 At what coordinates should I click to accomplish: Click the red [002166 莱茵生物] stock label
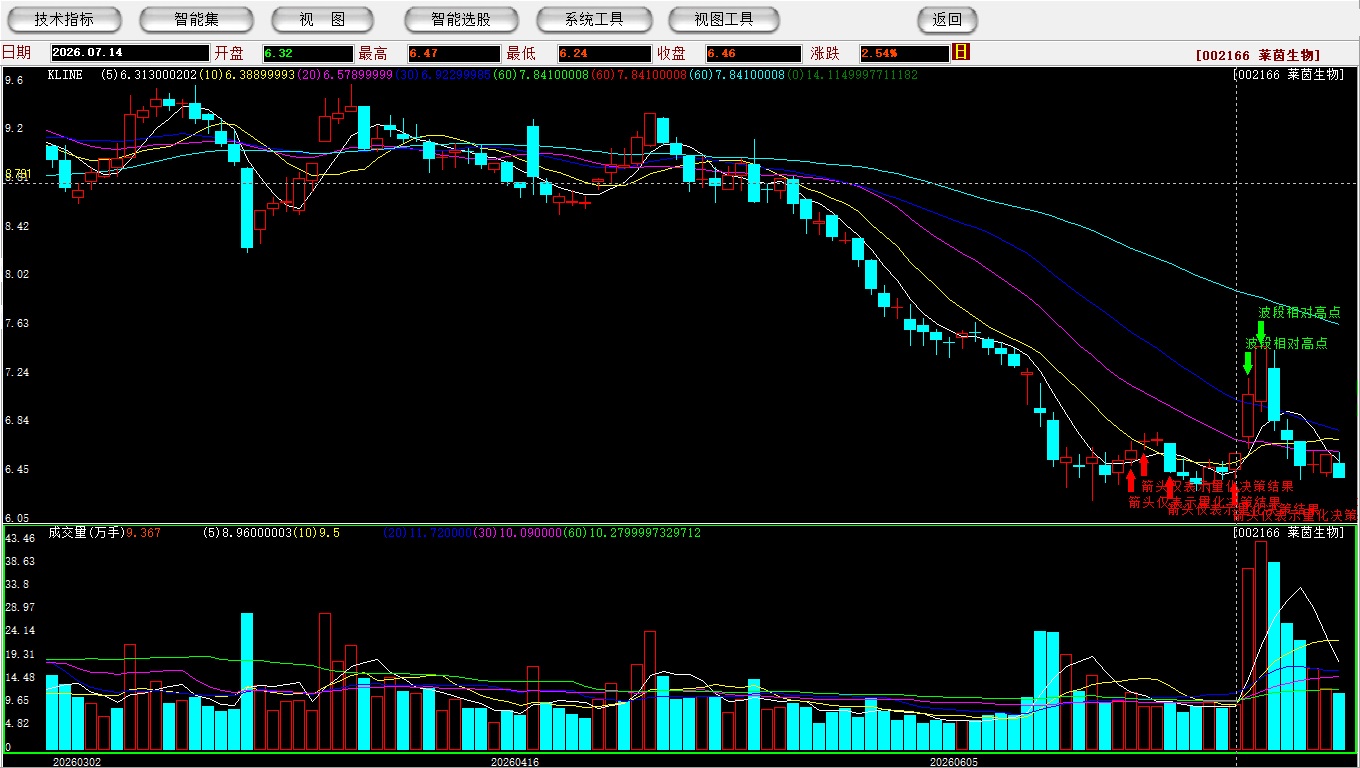1257,55
